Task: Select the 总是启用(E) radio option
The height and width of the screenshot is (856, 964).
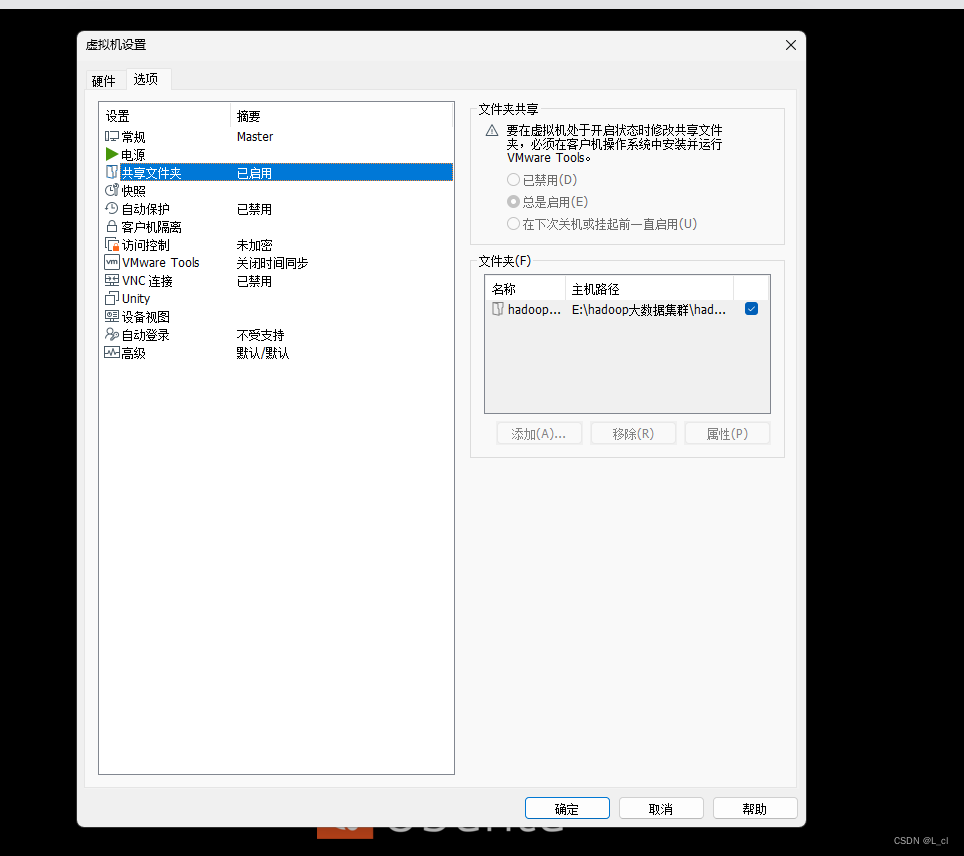Action: 513,202
